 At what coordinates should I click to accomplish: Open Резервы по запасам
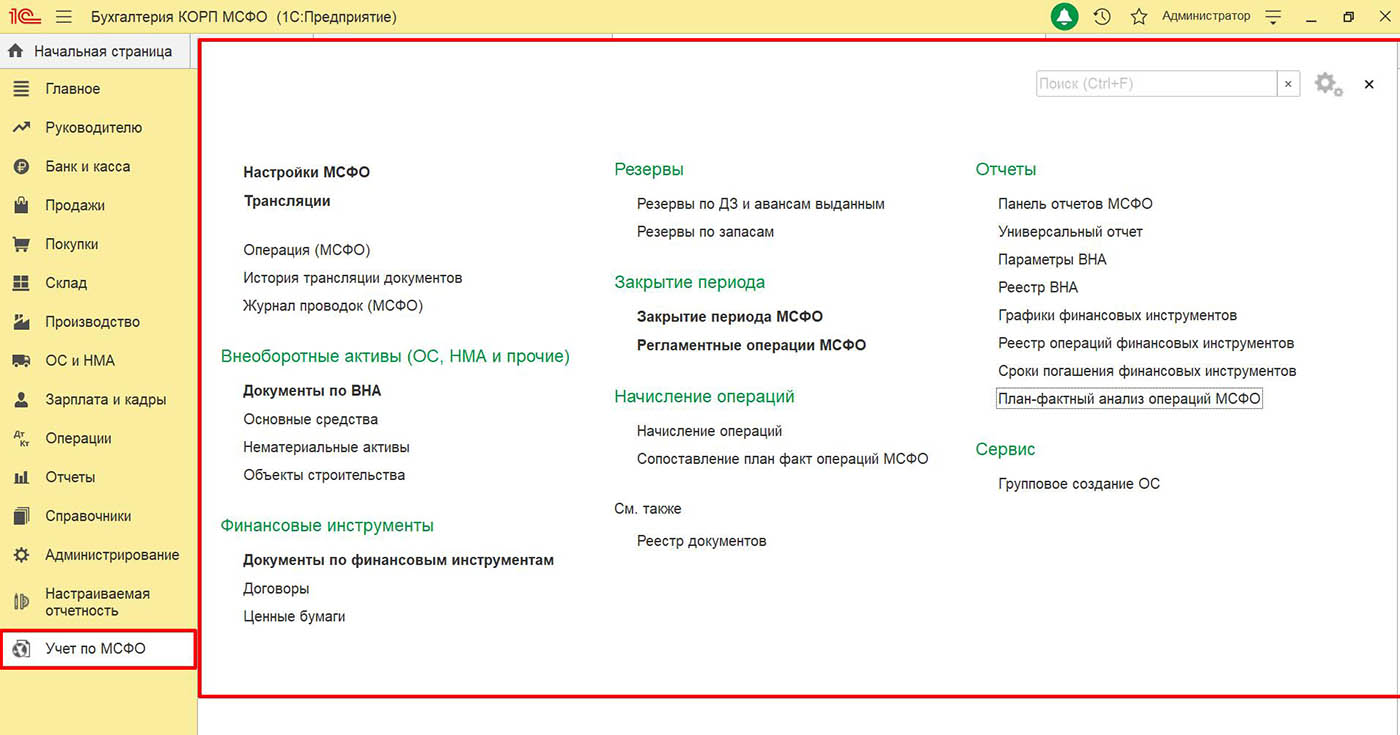[706, 232]
